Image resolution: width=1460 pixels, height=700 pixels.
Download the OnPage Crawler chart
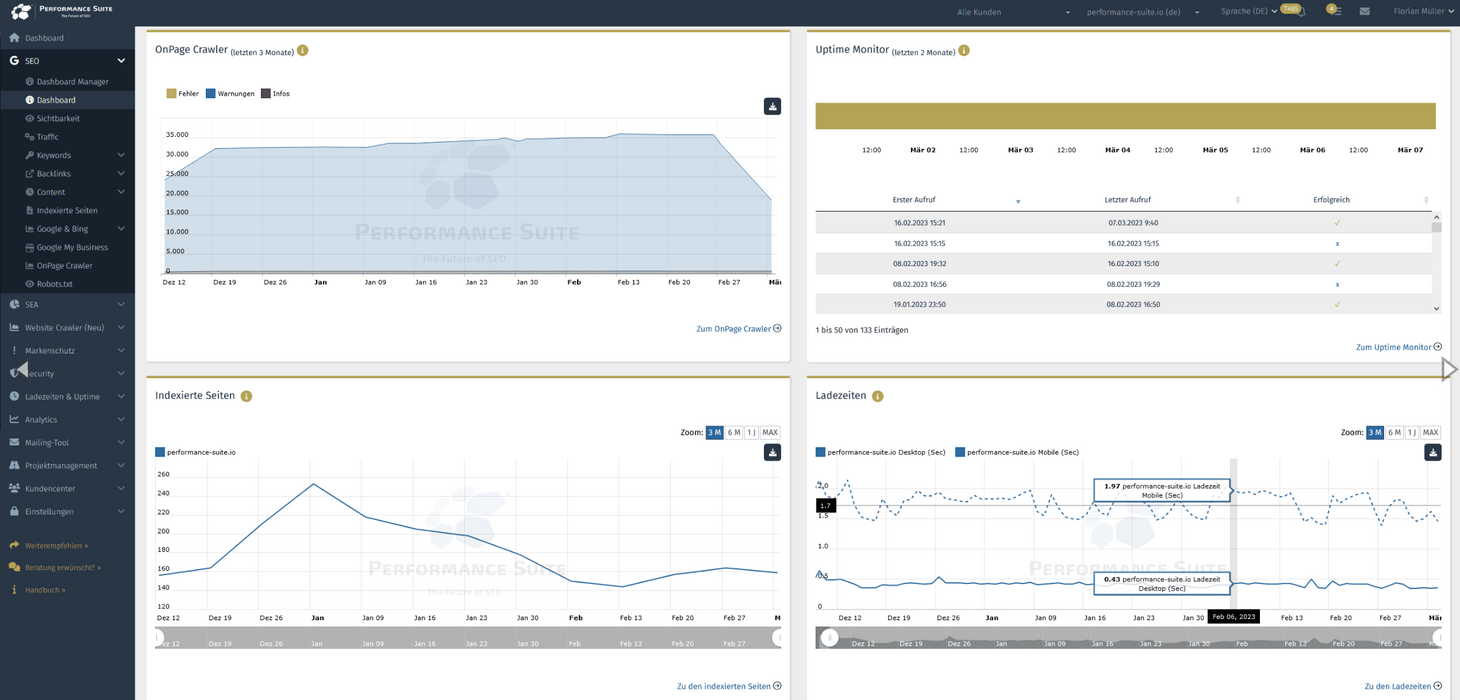[772, 106]
